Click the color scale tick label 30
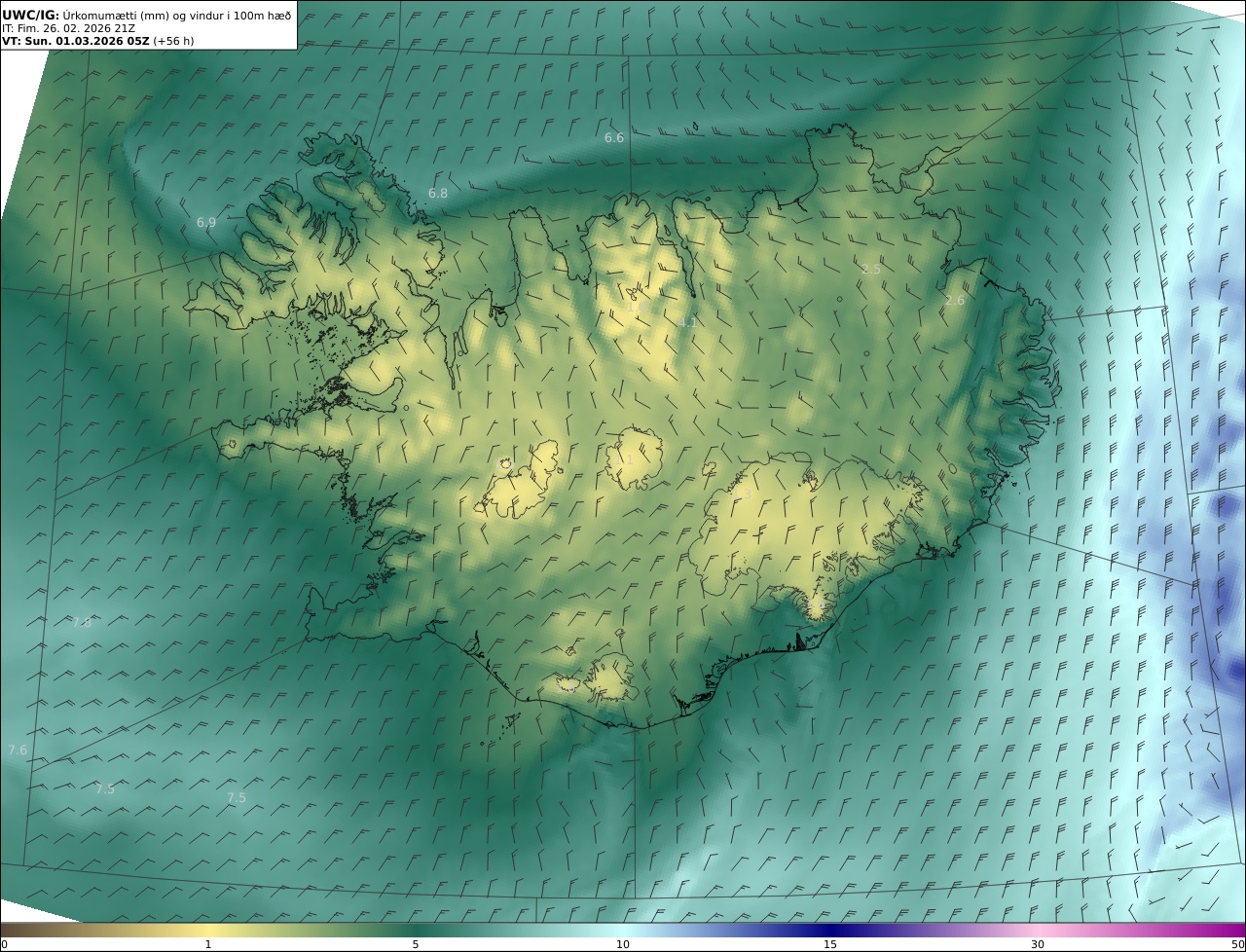 pyautogui.click(x=1038, y=944)
